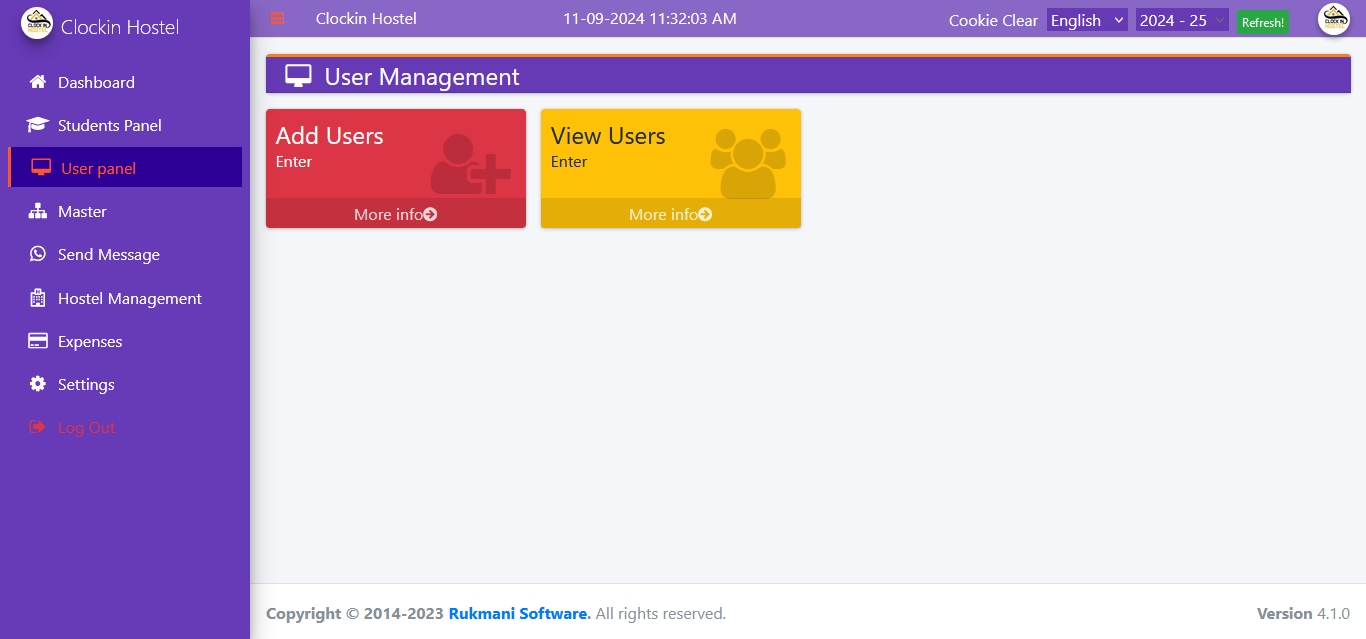
Task: Select User panel in sidebar
Action: click(98, 168)
